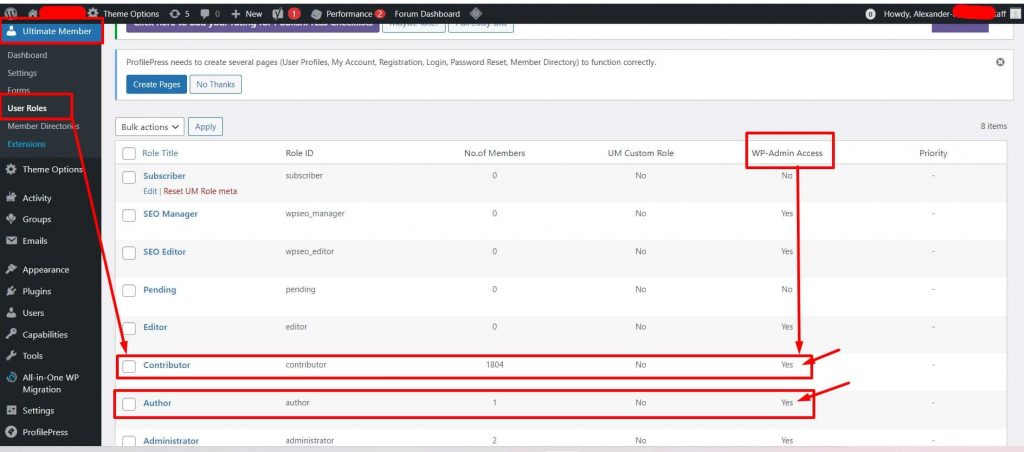Open the Bulk actions dropdown
This screenshot has height=452, width=1024.
click(150, 127)
